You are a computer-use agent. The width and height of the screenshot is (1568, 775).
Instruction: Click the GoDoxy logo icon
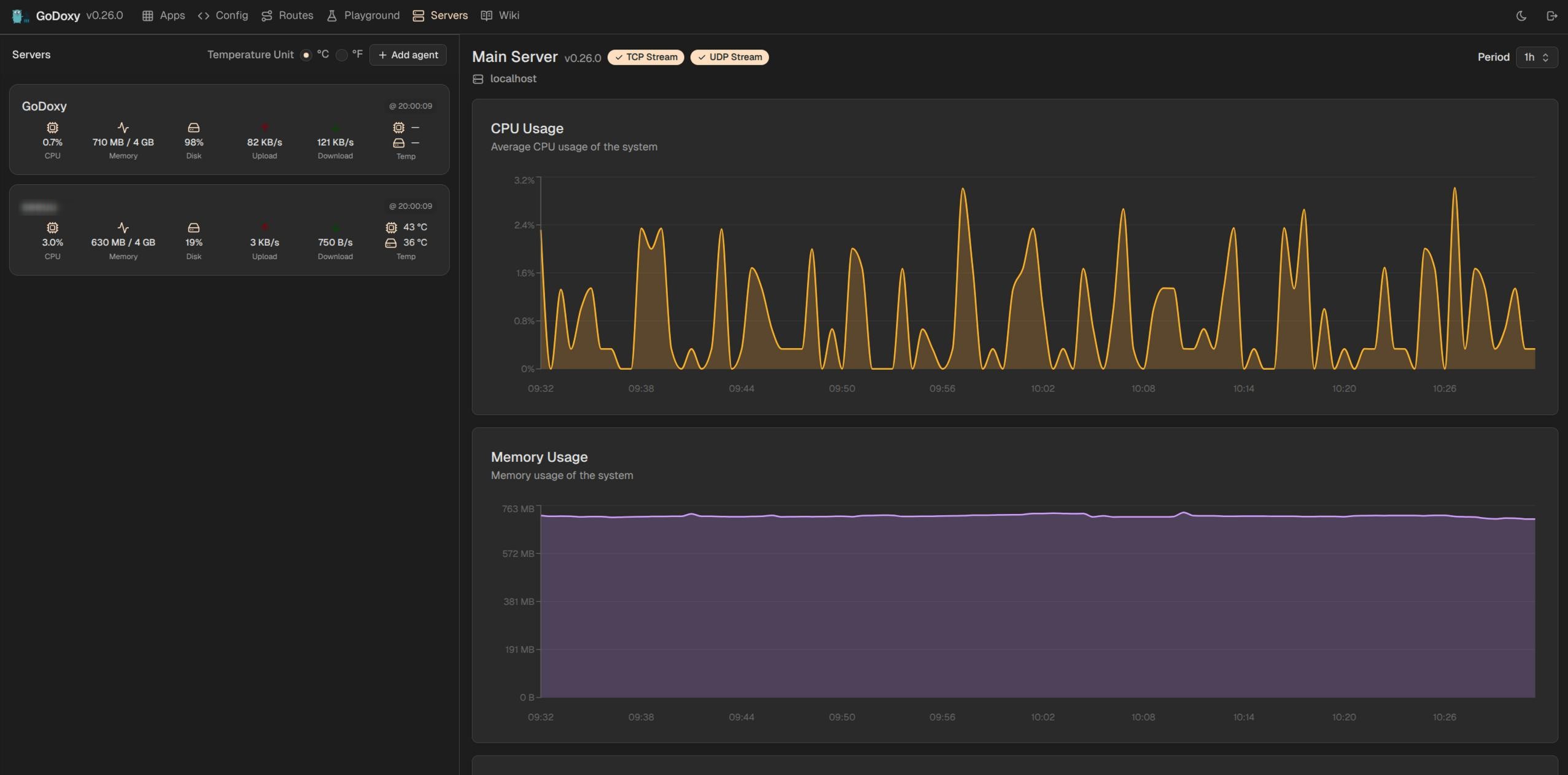[20, 16]
